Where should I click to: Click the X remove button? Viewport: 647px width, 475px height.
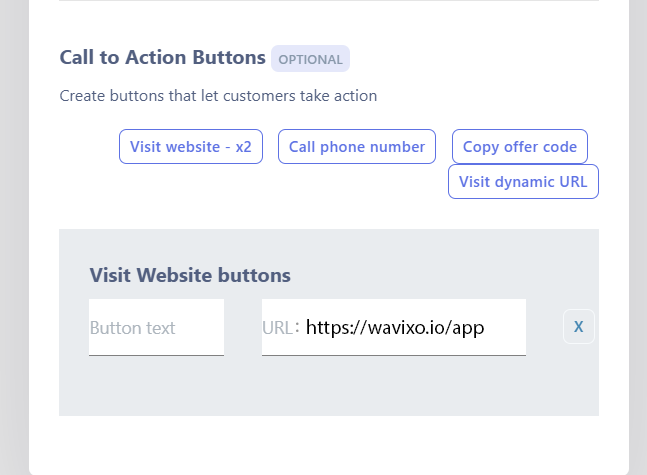[579, 327]
